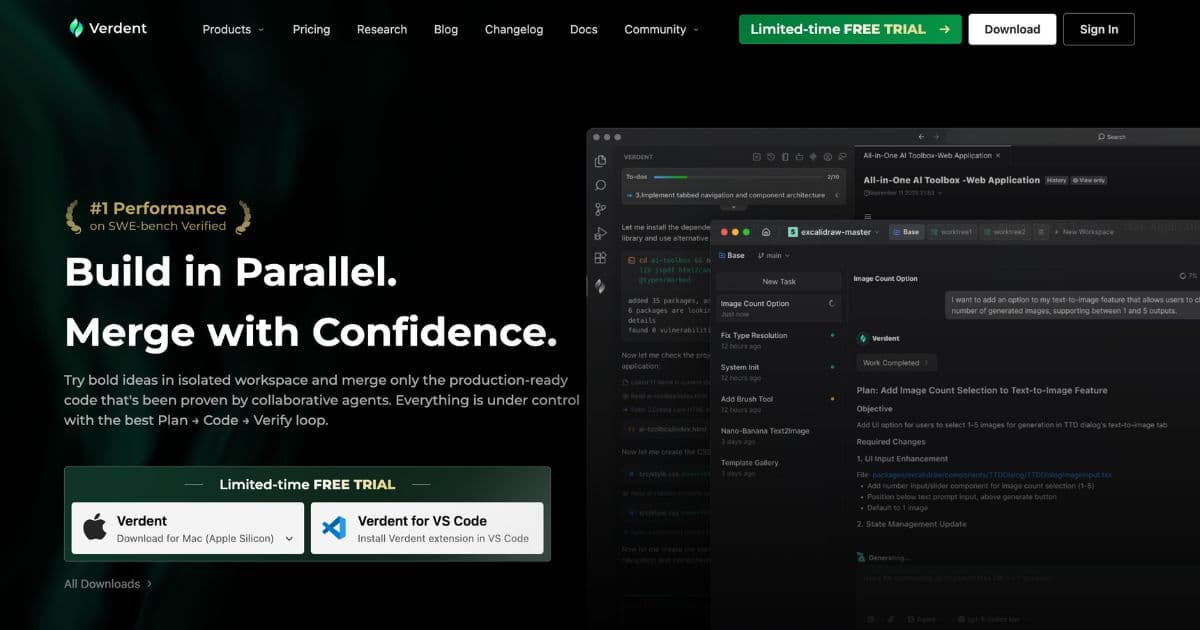Open Source Control icon in activity bar
This screenshot has width=1200, height=630.
click(600, 209)
